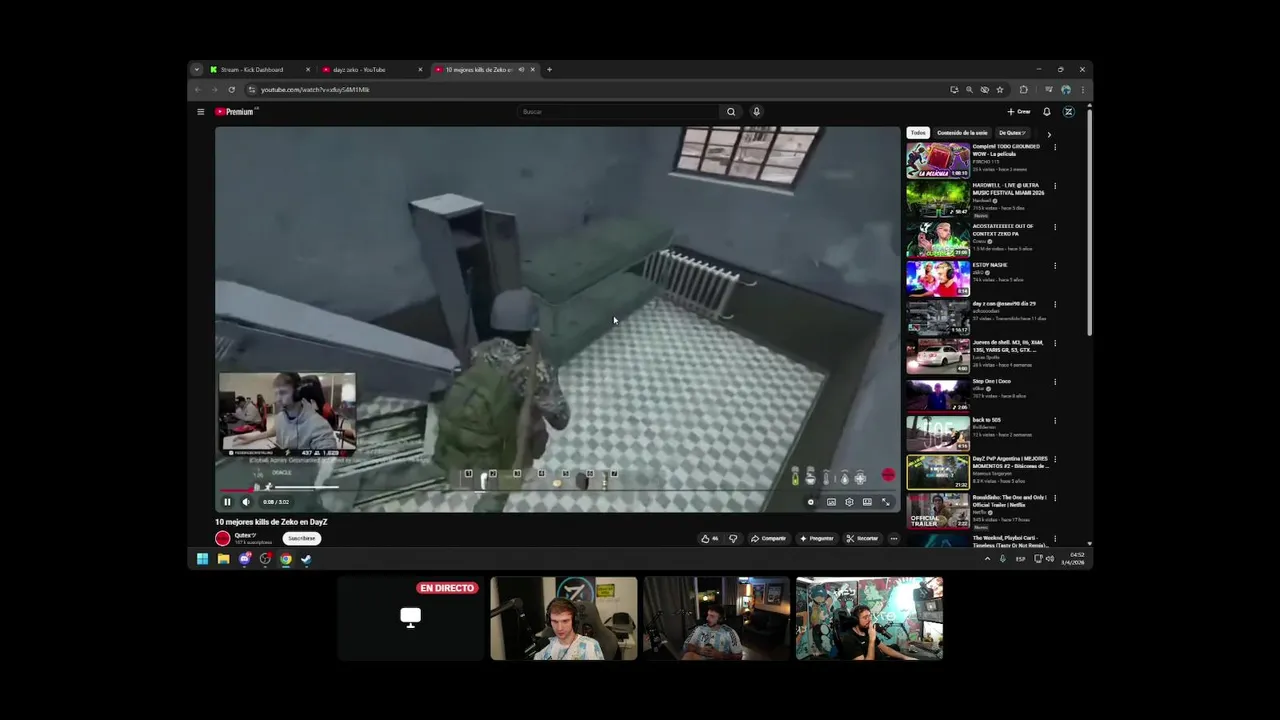This screenshot has height=720, width=1280.
Task: Enter fullscreen mode in the player
Action: point(885,502)
